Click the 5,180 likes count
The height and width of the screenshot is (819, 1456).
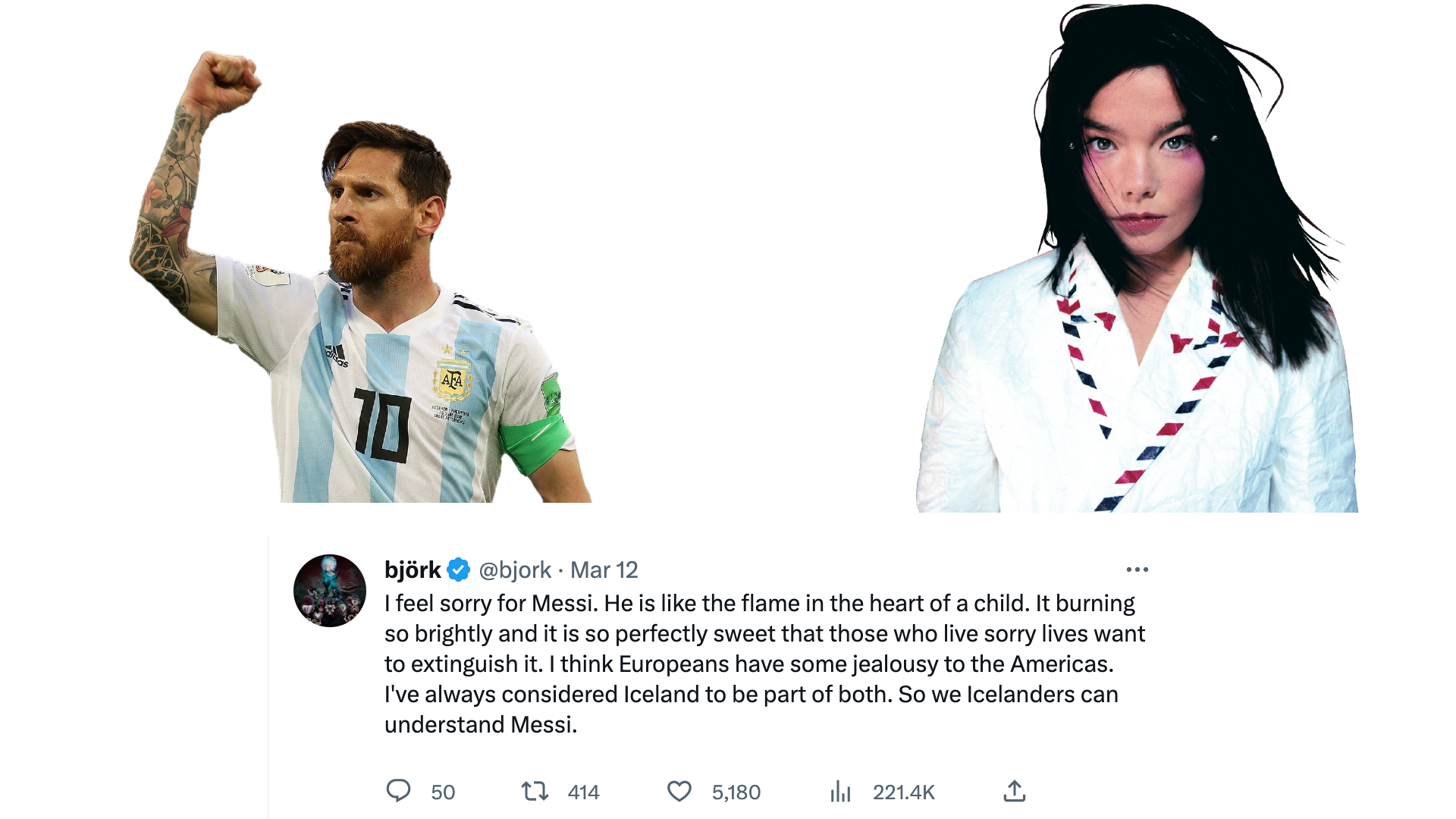(736, 792)
